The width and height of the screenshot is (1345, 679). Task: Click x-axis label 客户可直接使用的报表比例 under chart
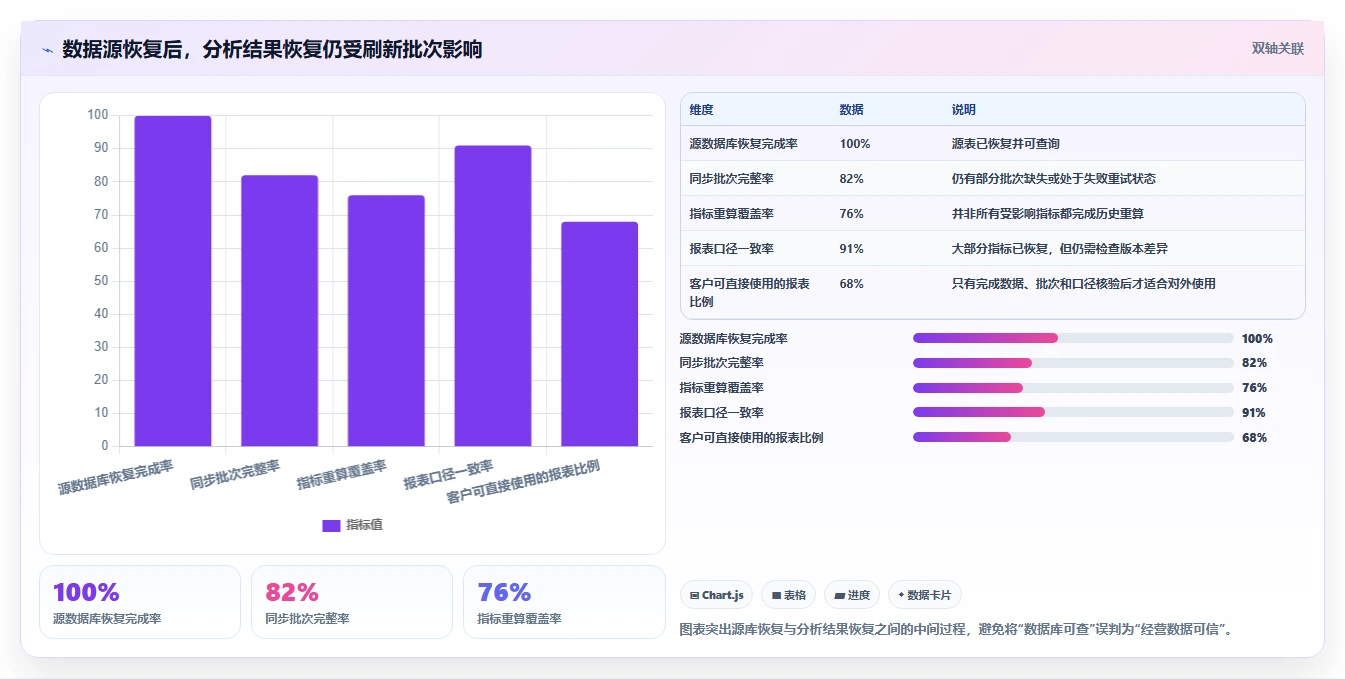[x=523, y=482]
